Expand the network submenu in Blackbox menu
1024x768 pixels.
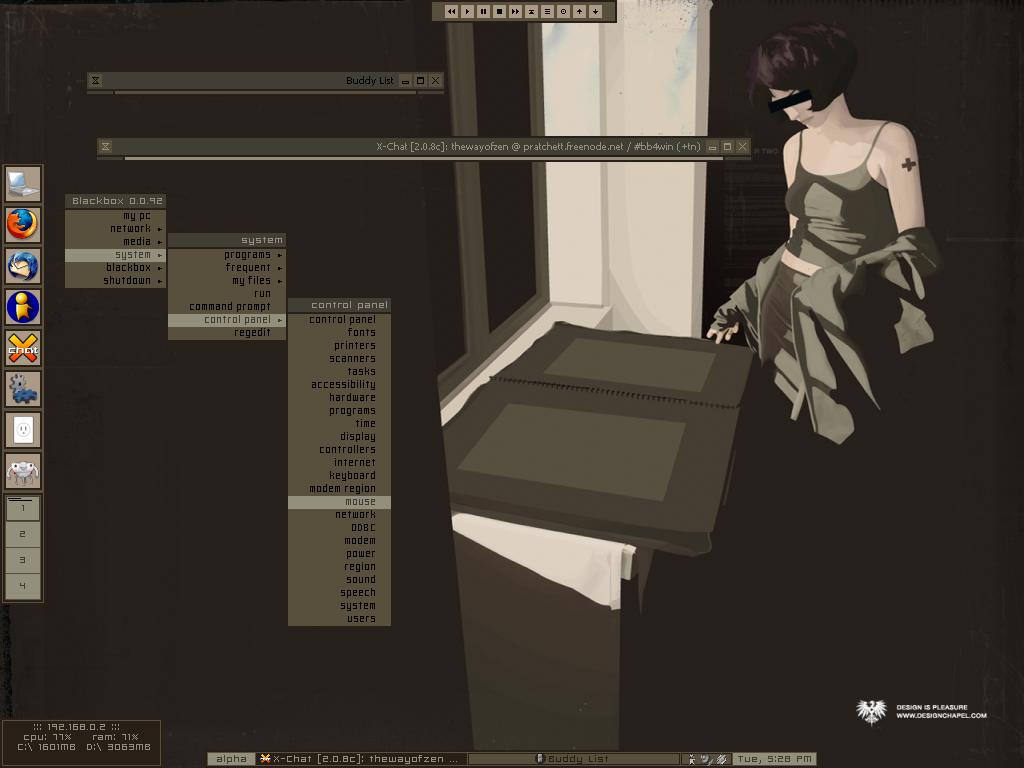click(116, 229)
